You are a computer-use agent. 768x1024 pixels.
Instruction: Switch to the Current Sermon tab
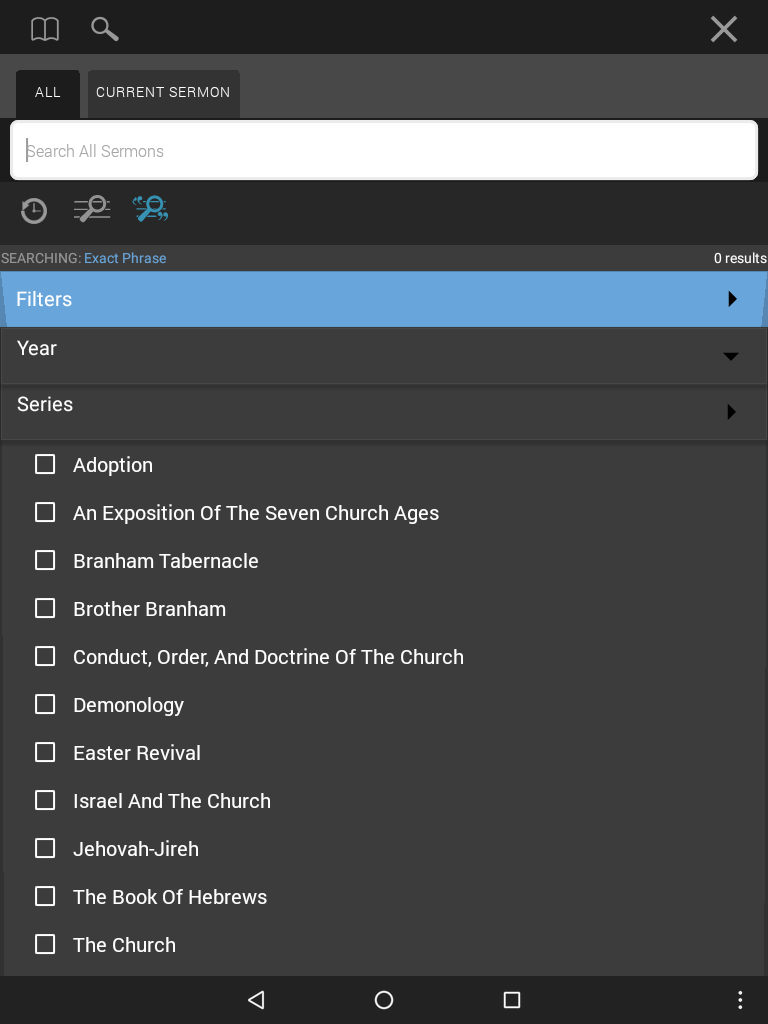163,93
